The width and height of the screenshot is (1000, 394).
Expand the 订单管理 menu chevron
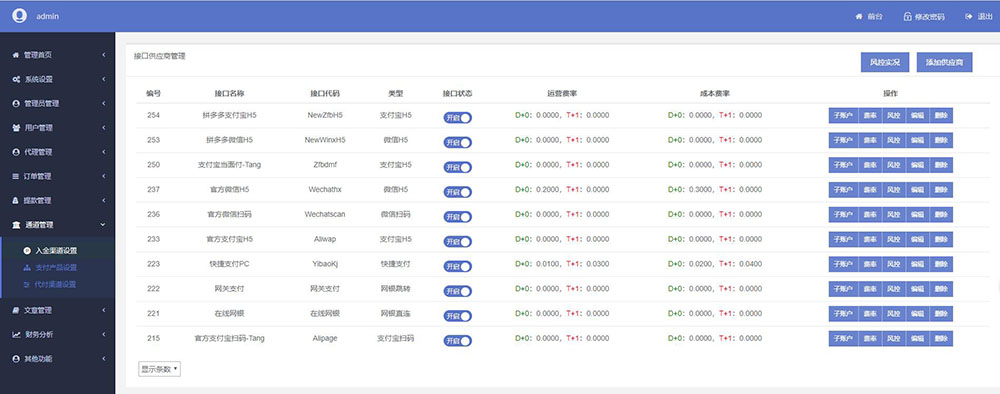pyautogui.click(x=103, y=177)
